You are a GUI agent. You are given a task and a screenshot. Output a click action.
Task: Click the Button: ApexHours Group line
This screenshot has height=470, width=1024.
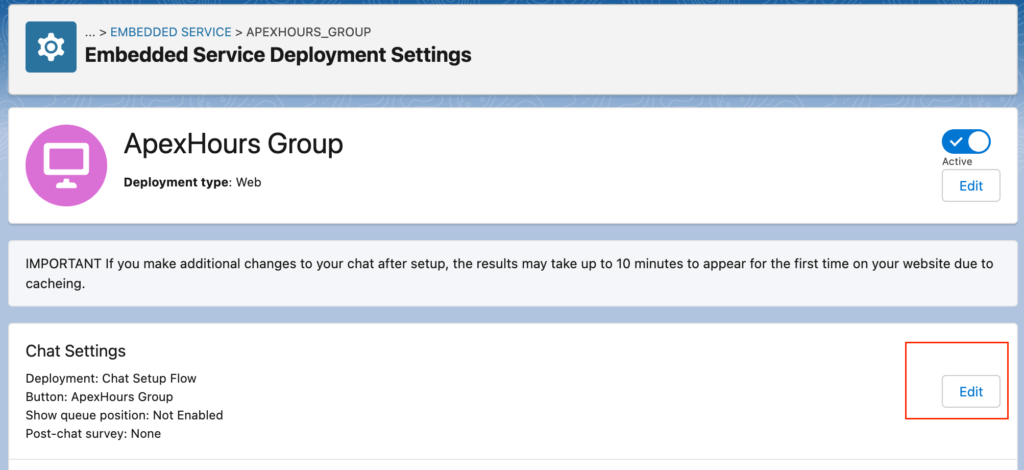coord(99,396)
